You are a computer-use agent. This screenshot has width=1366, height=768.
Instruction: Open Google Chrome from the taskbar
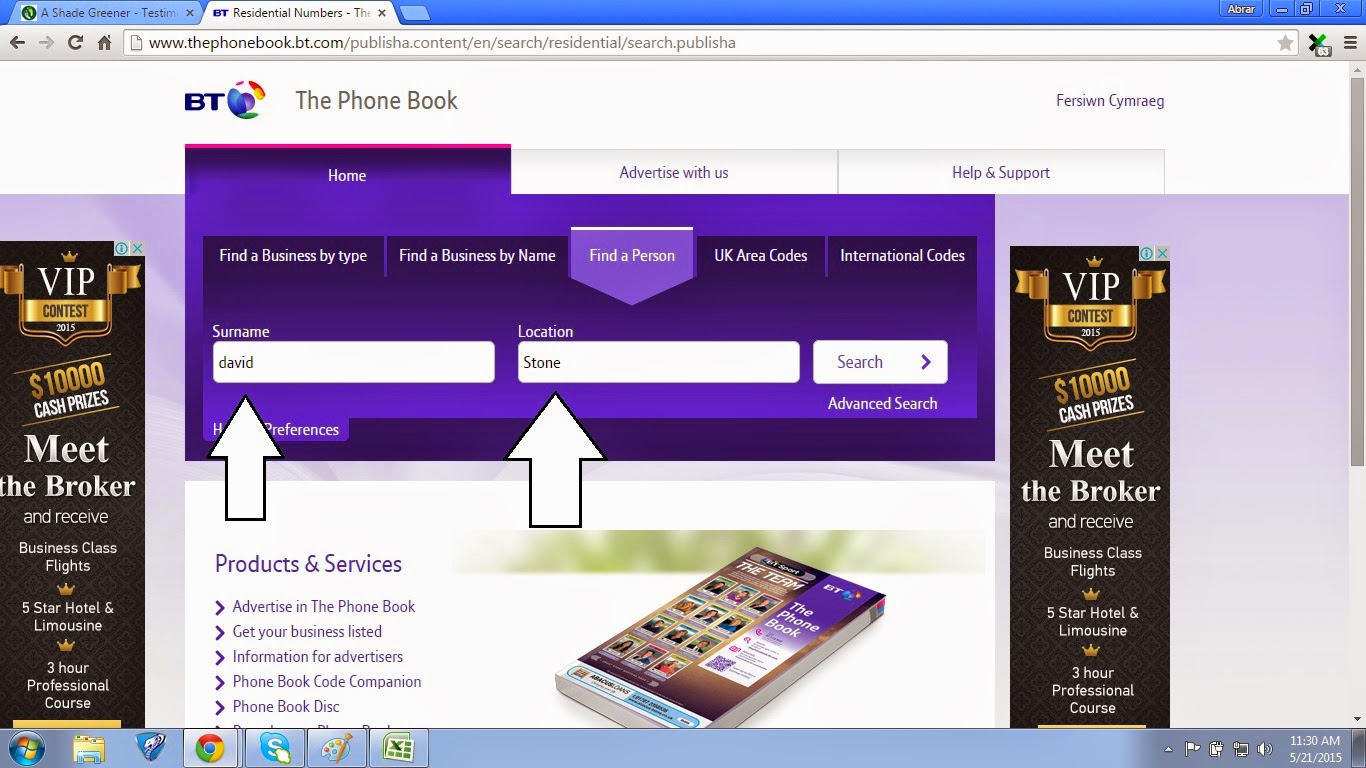pyautogui.click(x=210, y=748)
